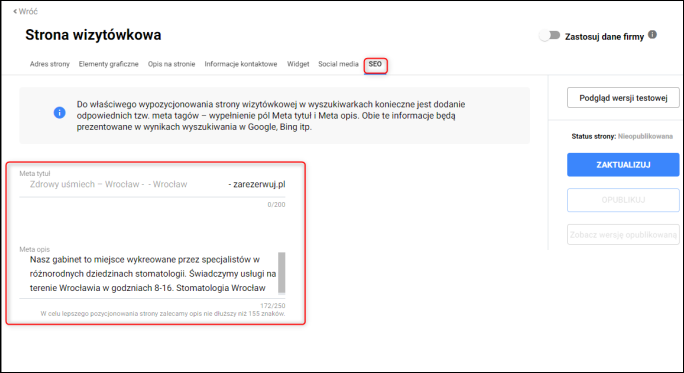Click the info icon beside Zastosuj dane firmy
The width and height of the screenshot is (684, 373).
click(652, 34)
